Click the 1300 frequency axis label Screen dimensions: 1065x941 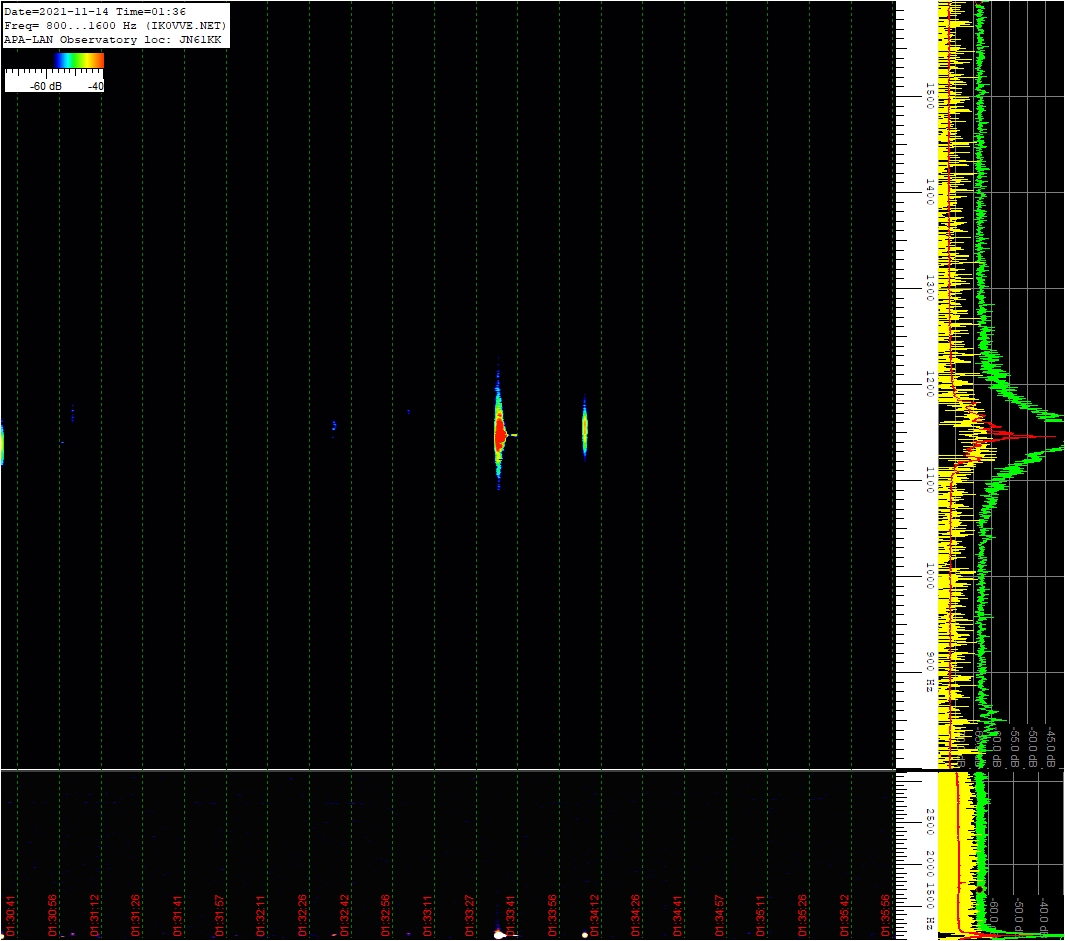(x=930, y=288)
